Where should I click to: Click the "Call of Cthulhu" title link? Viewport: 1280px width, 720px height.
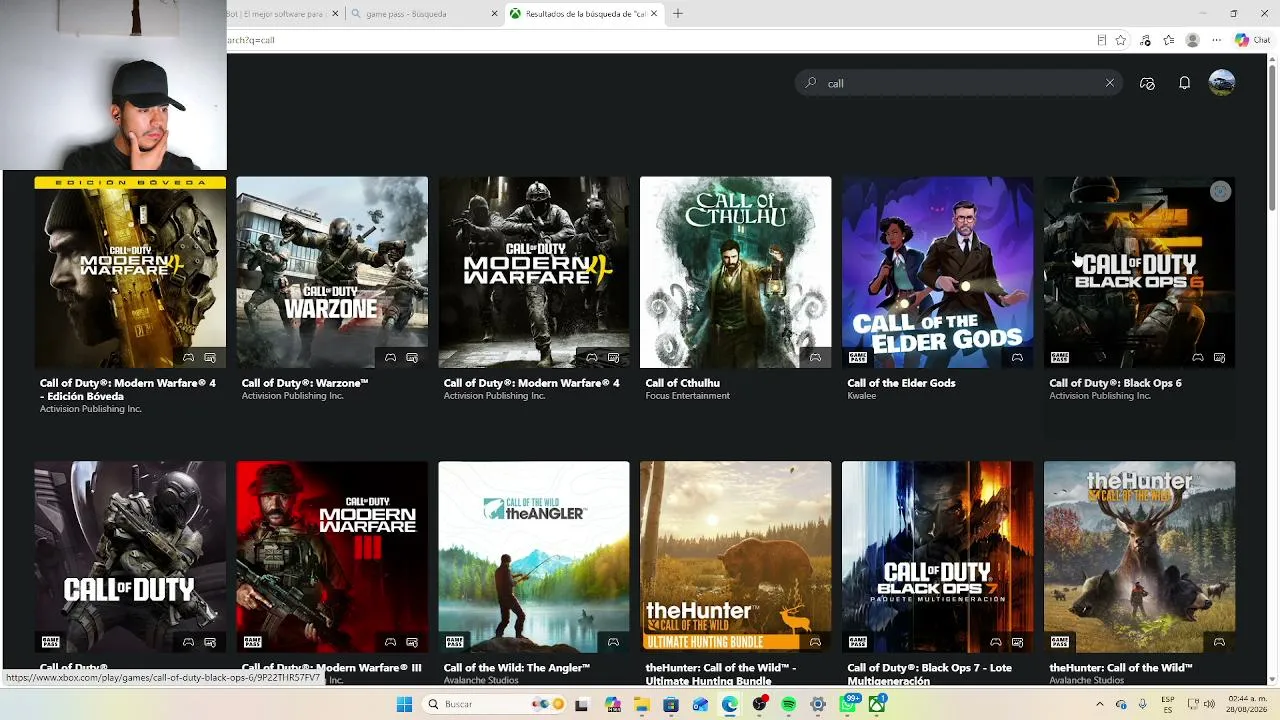point(683,383)
